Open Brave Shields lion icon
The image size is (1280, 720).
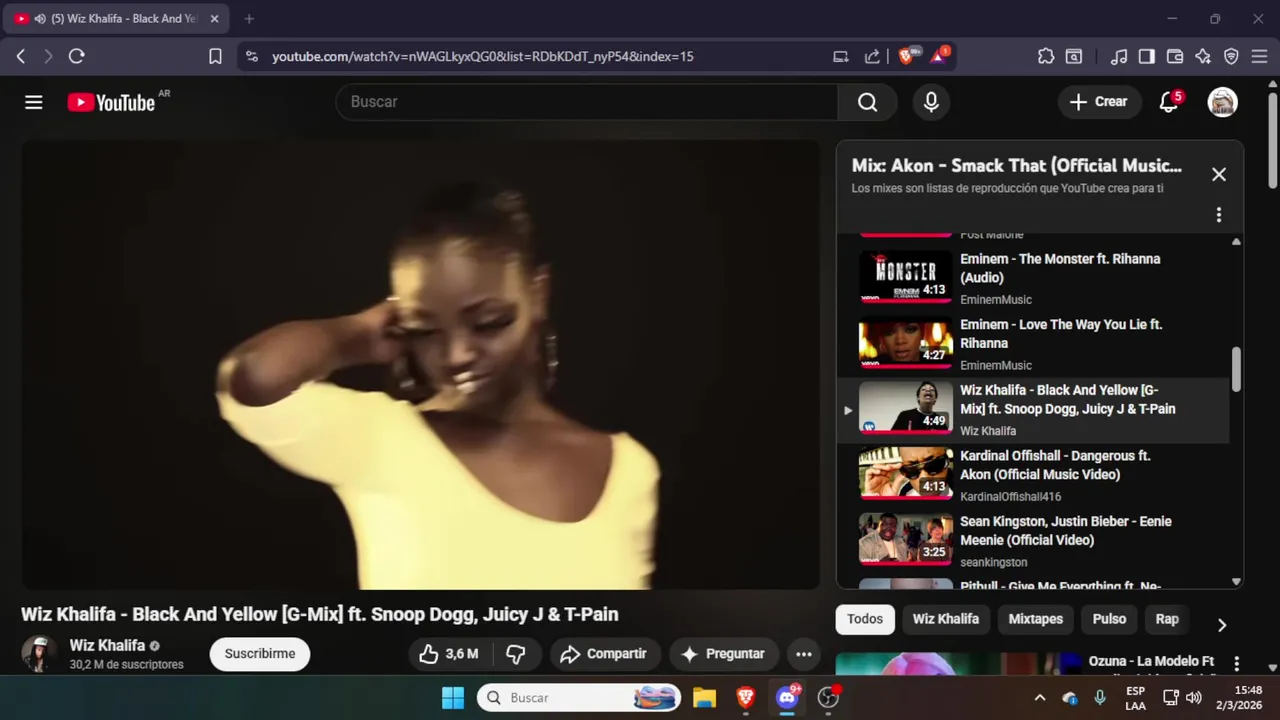coord(907,56)
